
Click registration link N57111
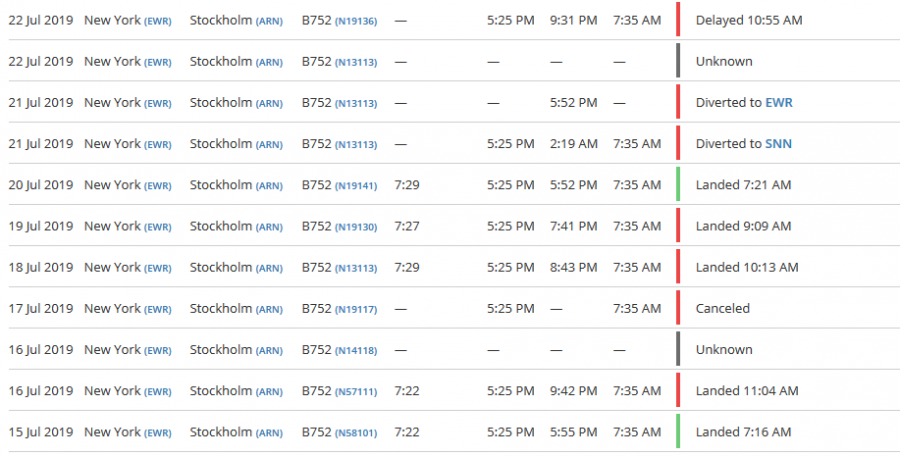(x=356, y=392)
